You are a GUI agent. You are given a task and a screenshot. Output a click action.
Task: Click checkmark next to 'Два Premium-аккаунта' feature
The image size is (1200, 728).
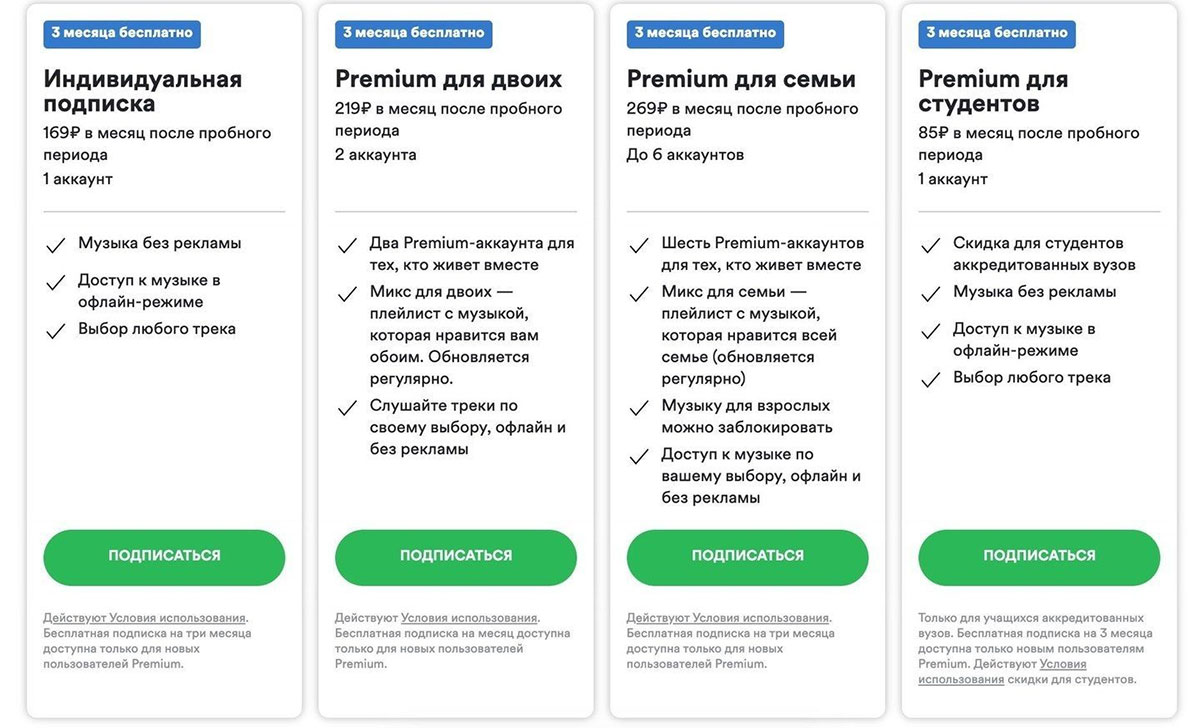pyautogui.click(x=347, y=245)
